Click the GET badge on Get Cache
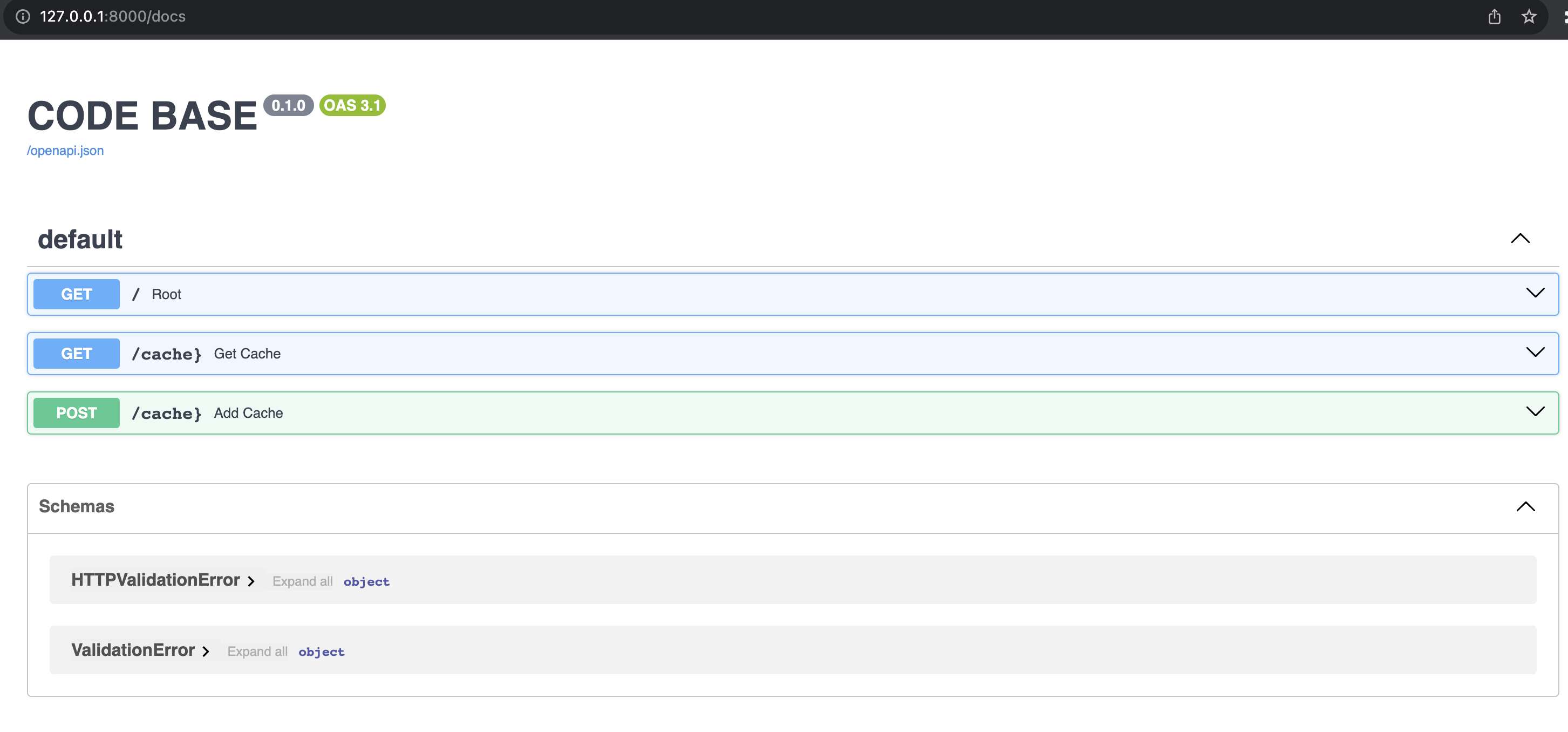 [x=77, y=353]
